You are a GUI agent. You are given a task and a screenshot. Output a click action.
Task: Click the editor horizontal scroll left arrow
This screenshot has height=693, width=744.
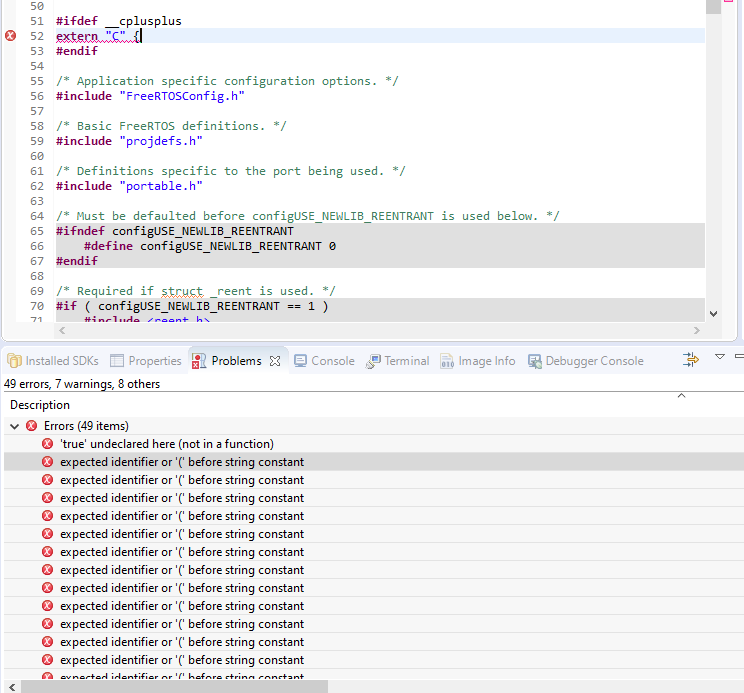62,330
